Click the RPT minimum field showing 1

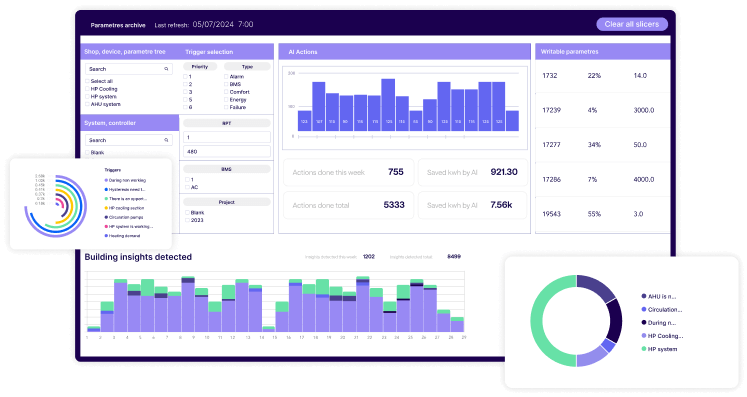coord(227,137)
